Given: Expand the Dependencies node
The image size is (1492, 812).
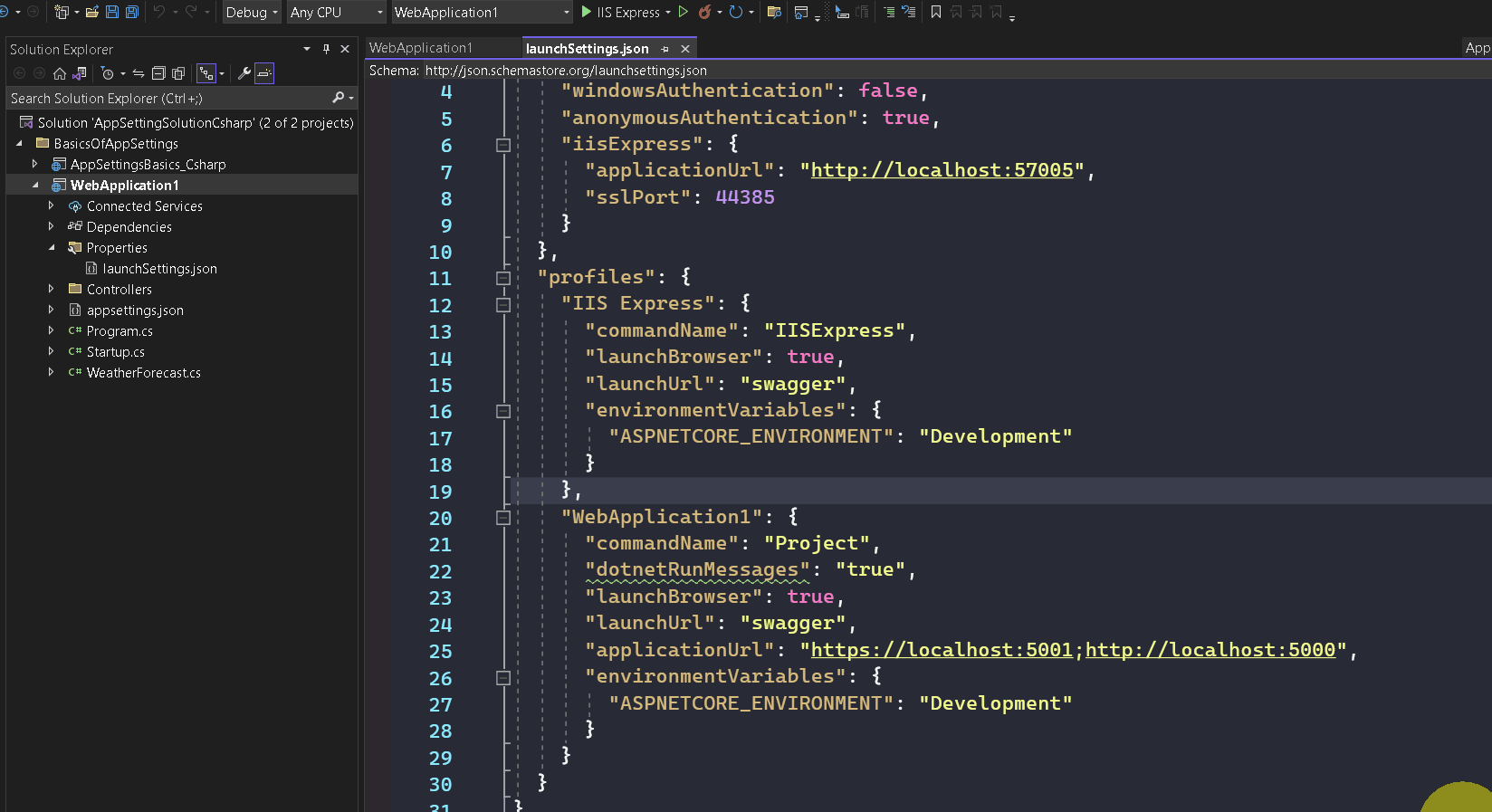Looking at the screenshot, I should [52, 226].
